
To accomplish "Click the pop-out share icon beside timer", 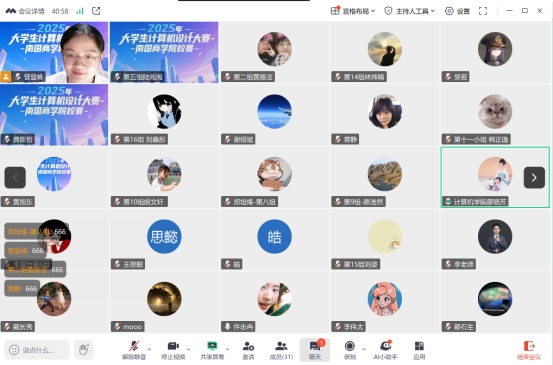I will pos(96,11).
